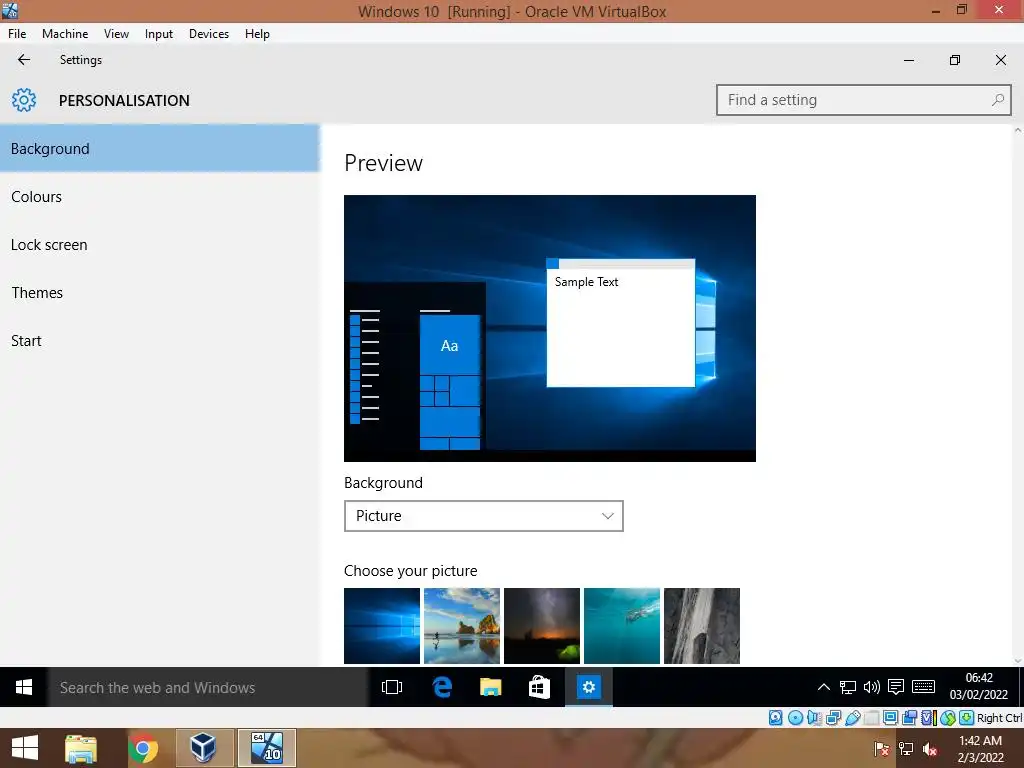Viewport: 1024px width, 768px height.
Task: Open host File Explorer taskbar icon
Action: coord(81,748)
